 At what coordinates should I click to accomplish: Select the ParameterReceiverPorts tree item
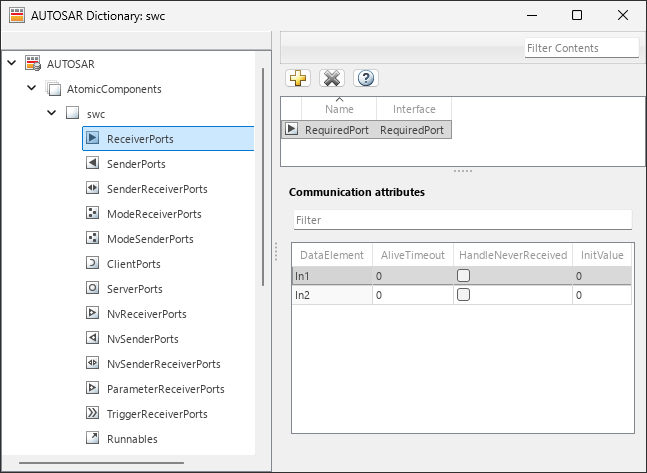(165, 389)
